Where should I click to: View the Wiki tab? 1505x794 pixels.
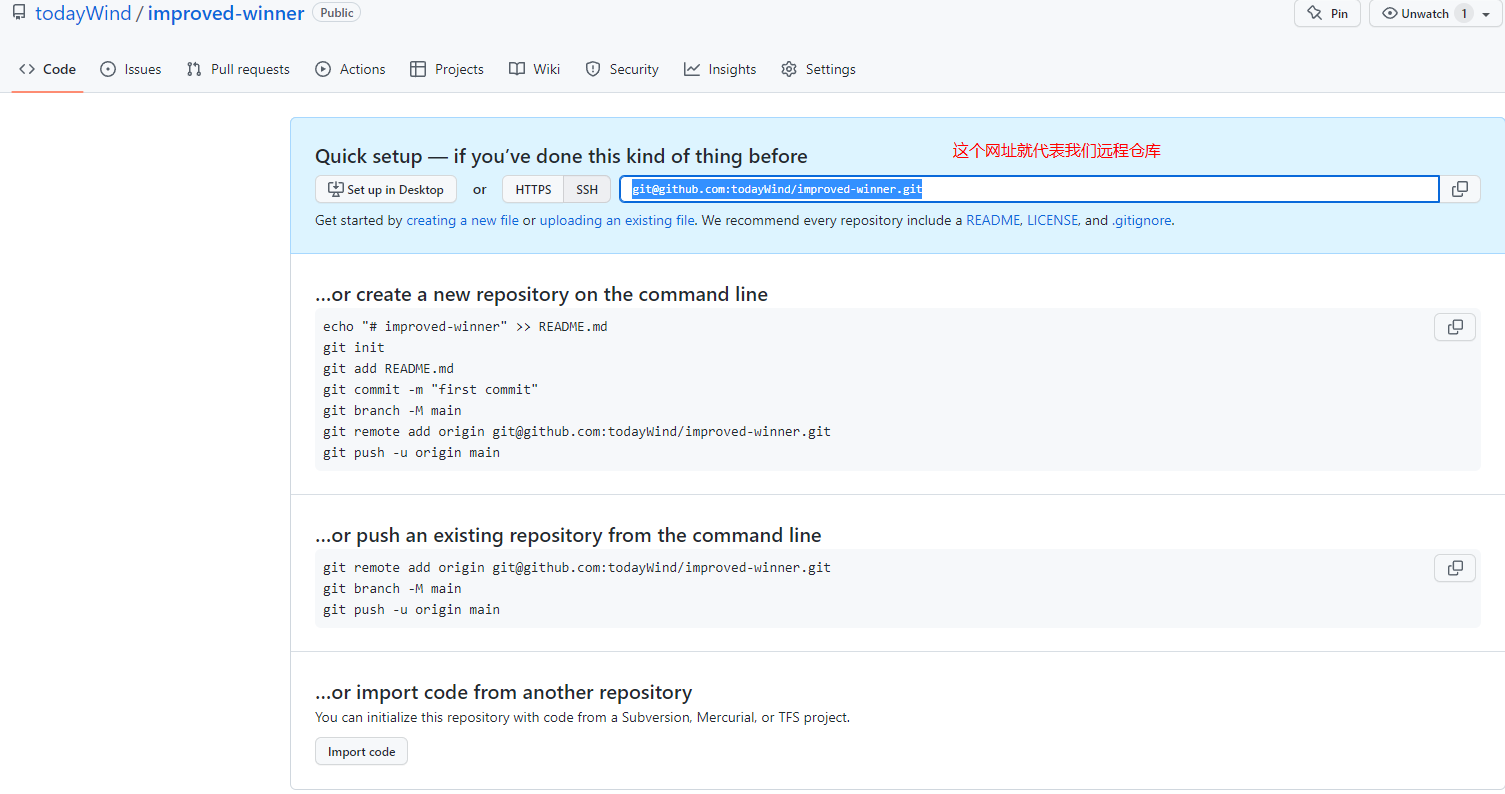[534, 69]
